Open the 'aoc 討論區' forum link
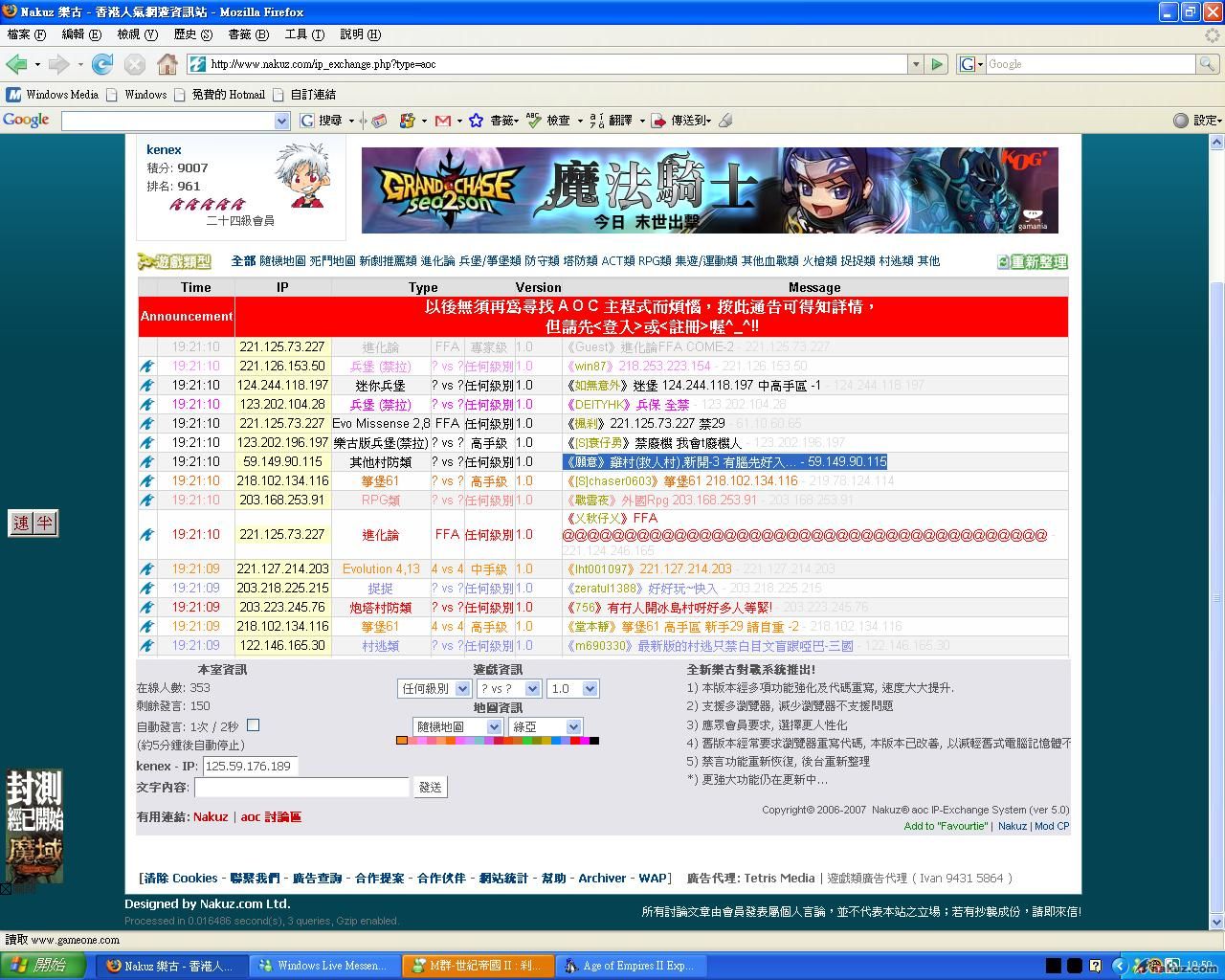 pyautogui.click(x=271, y=817)
